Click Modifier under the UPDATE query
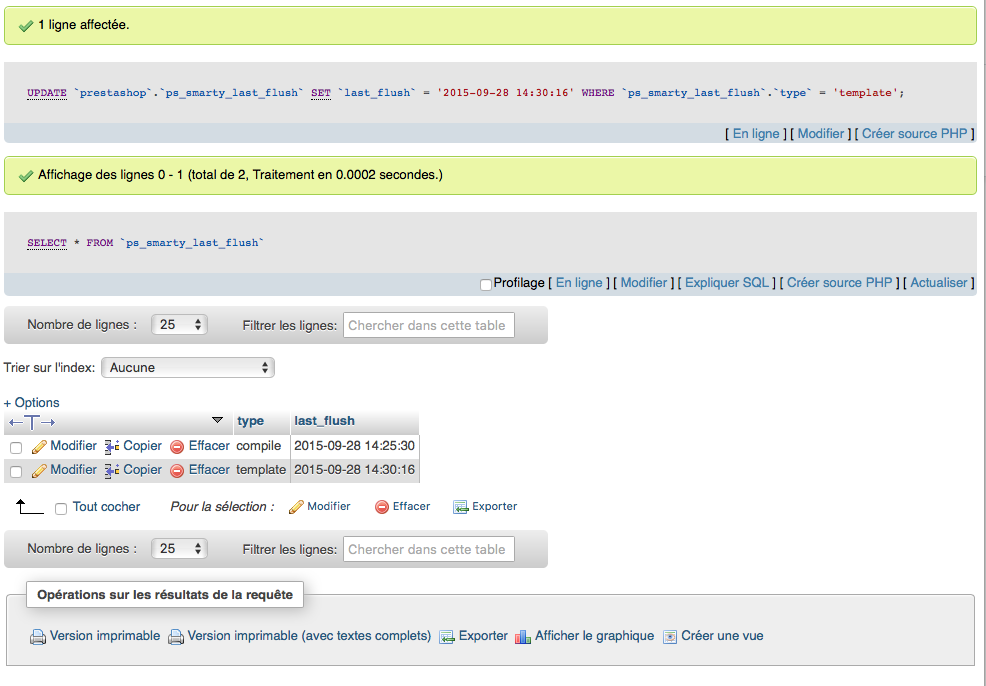Viewport: 986px width, 686px height. 821,133
